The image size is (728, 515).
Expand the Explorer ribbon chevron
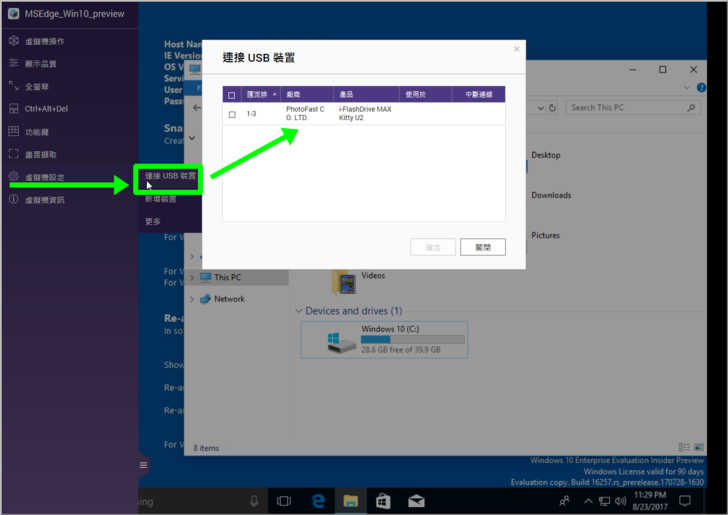point(687,87)
